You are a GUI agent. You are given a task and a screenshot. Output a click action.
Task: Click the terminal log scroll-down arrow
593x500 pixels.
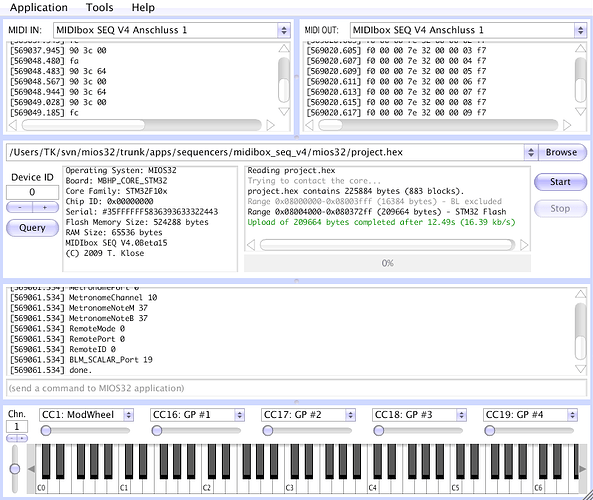point(581,369)
